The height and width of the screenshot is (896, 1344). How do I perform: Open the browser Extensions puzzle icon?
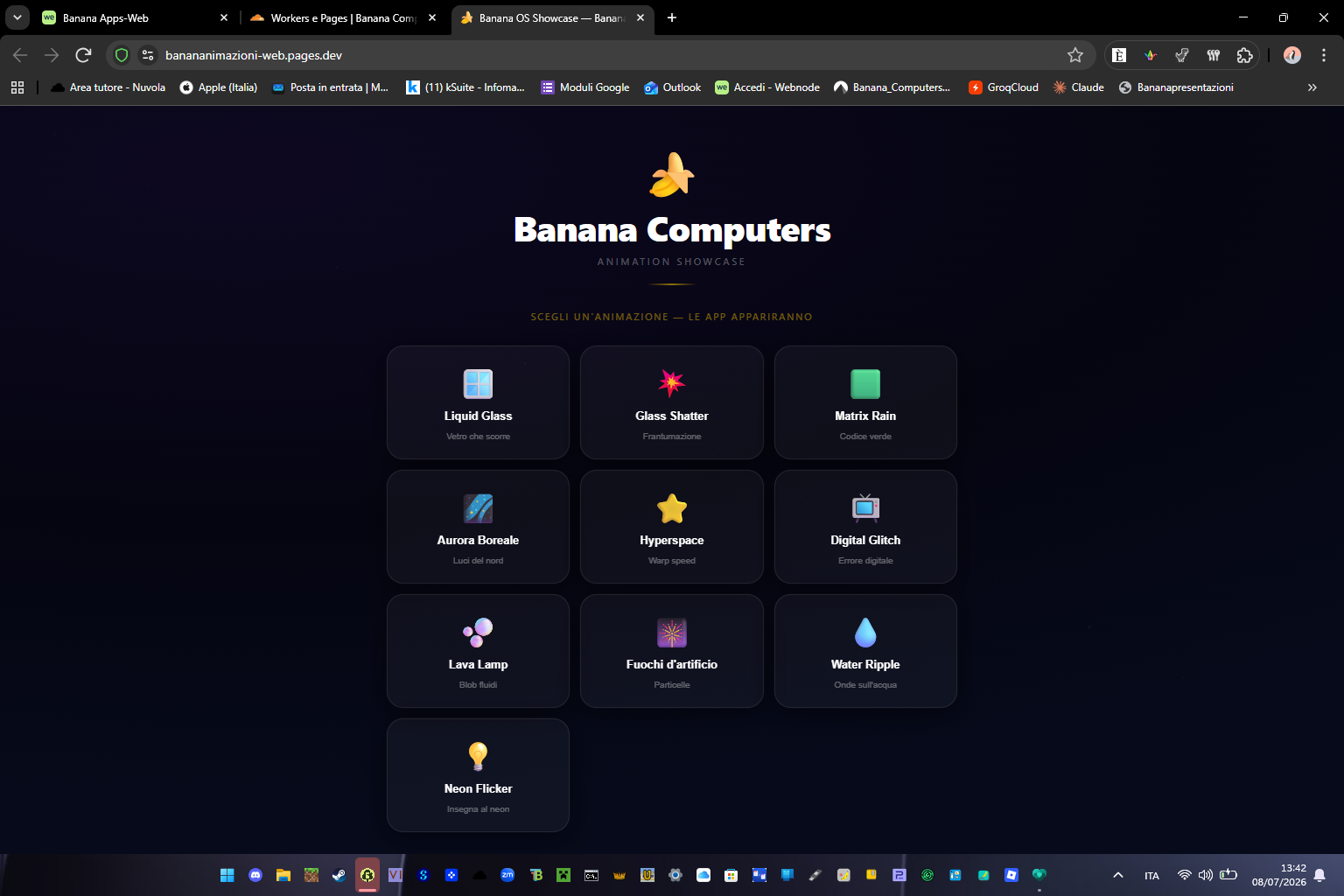coord(1245,55)
